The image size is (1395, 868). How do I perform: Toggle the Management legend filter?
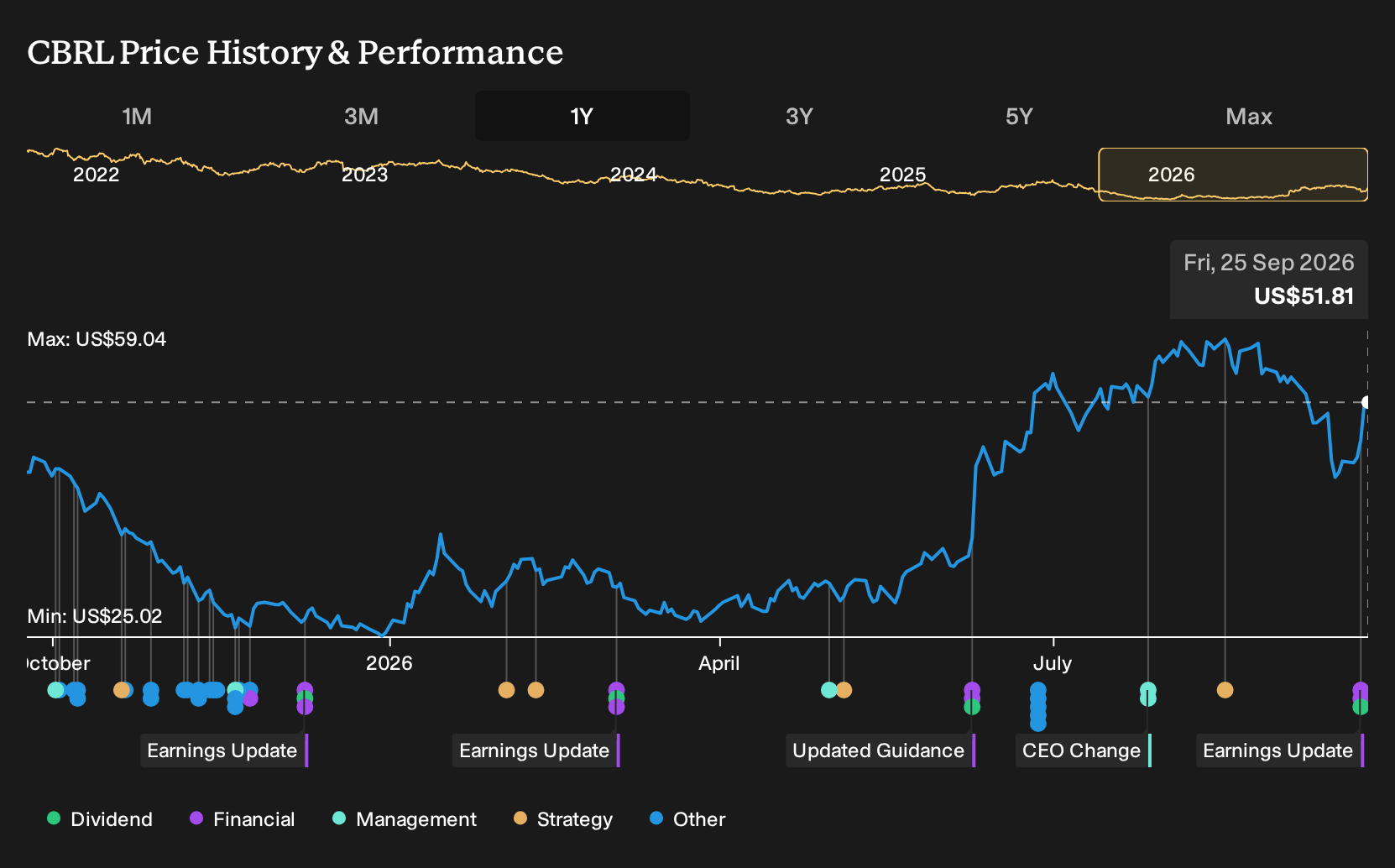(405, 819)
